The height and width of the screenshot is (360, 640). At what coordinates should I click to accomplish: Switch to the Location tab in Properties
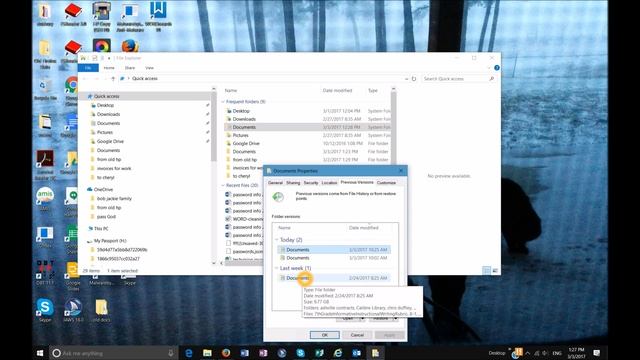(329, 183)
